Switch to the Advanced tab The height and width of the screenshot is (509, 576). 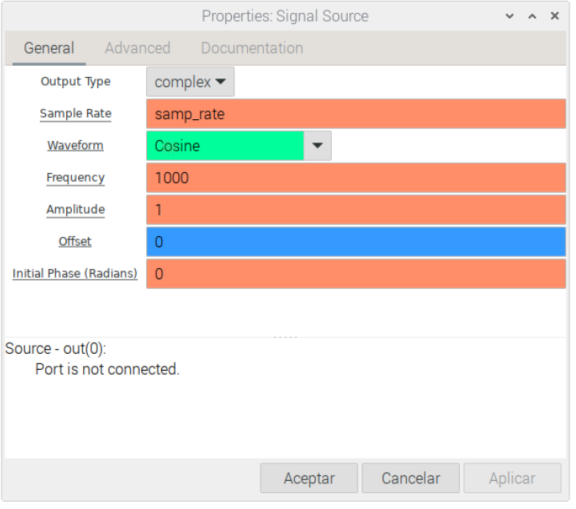pos(138,48)
